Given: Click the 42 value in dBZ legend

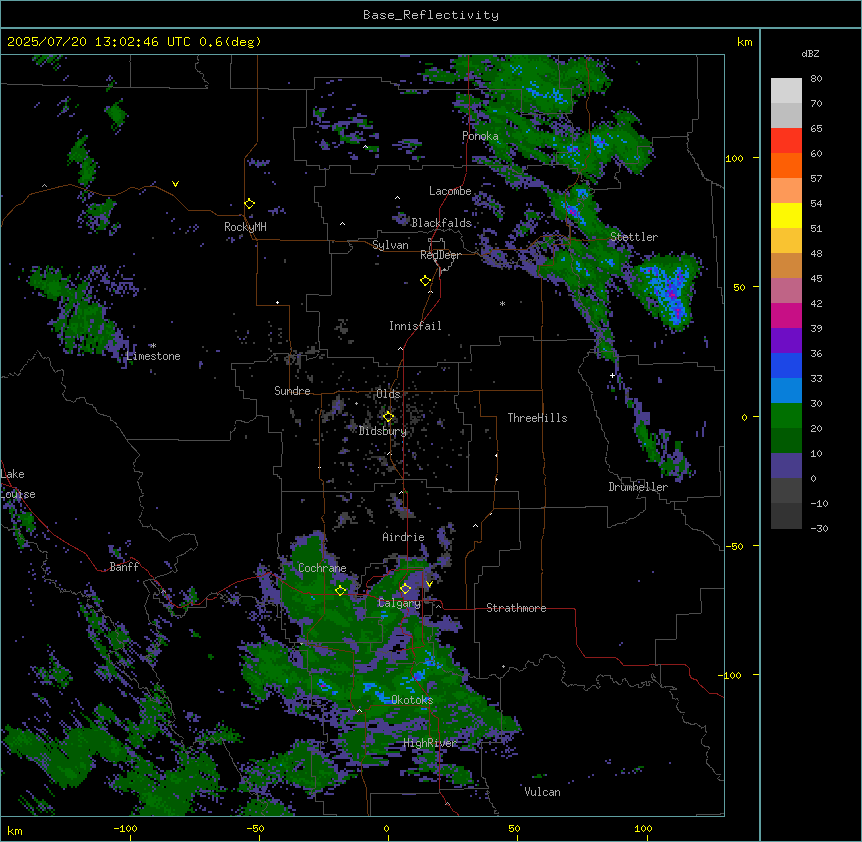Looking at the screenshot, I should (x=816, y=303).
